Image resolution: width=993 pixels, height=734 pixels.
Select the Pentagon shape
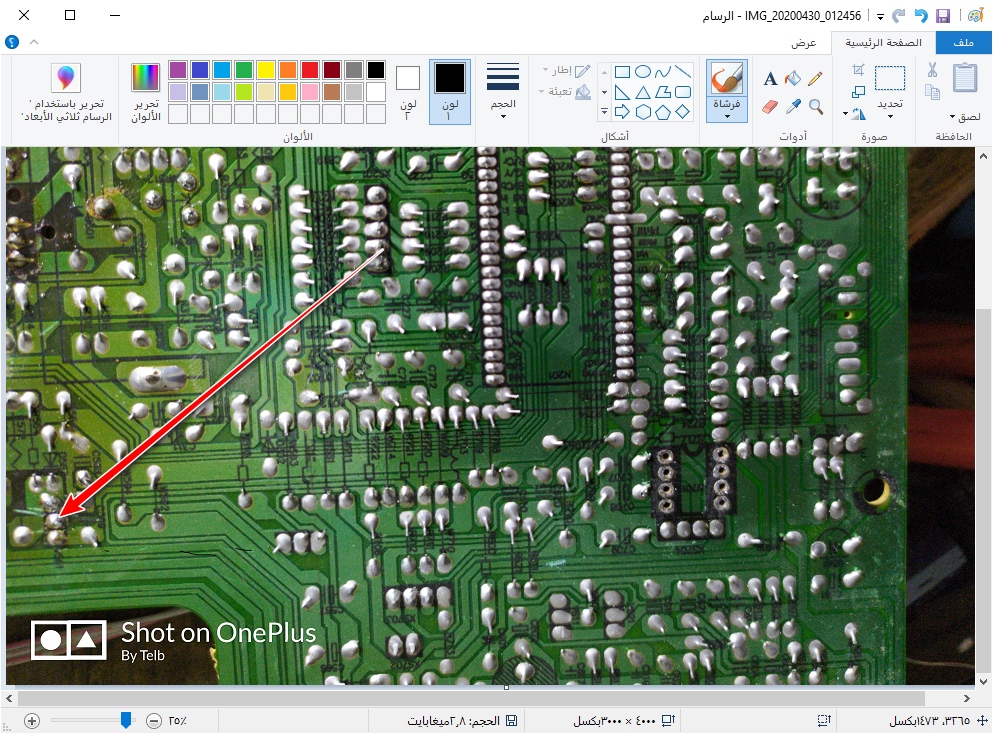pos(663,112)
